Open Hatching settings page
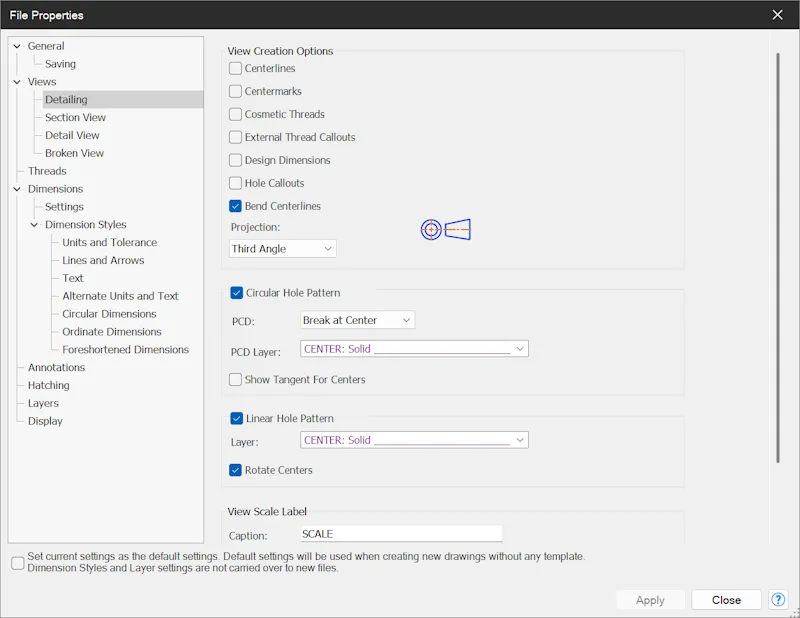800x618 pixels. coord(48,385)
